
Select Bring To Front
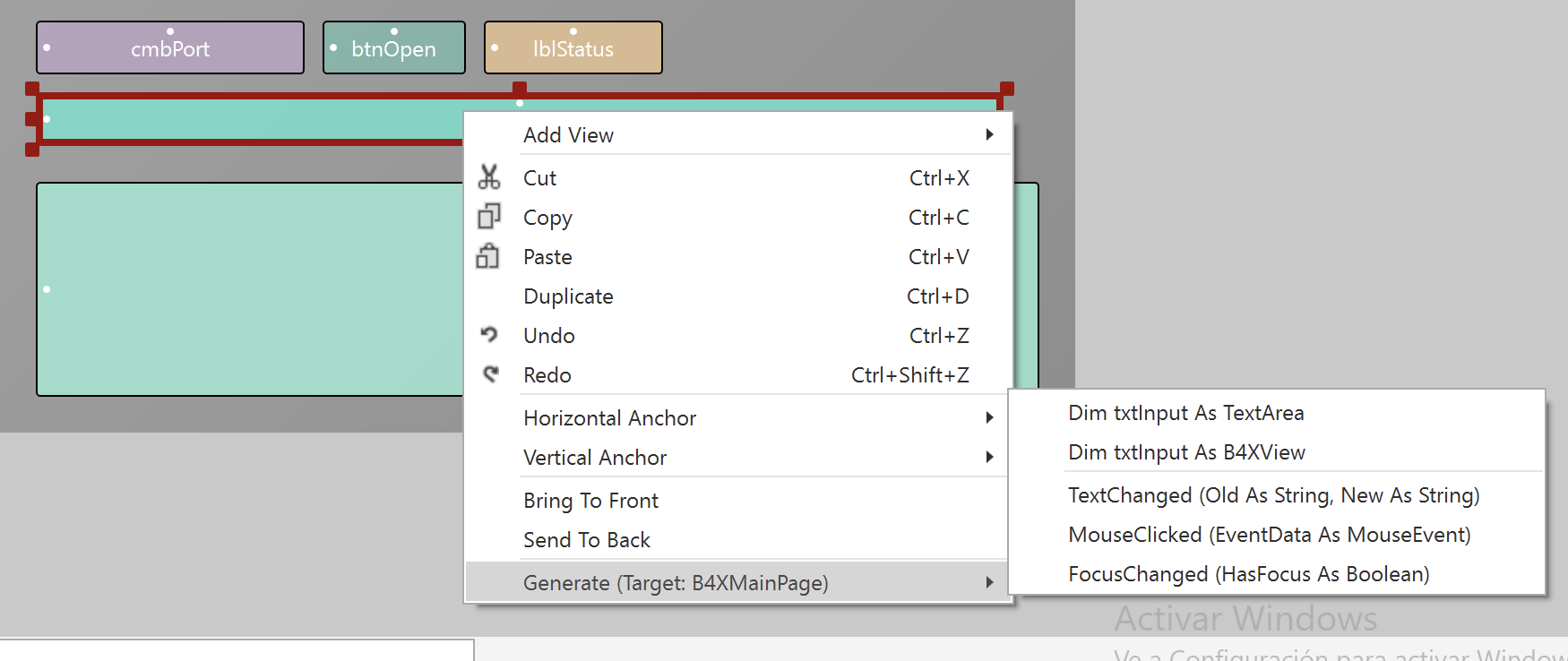(x=590, y=501)
